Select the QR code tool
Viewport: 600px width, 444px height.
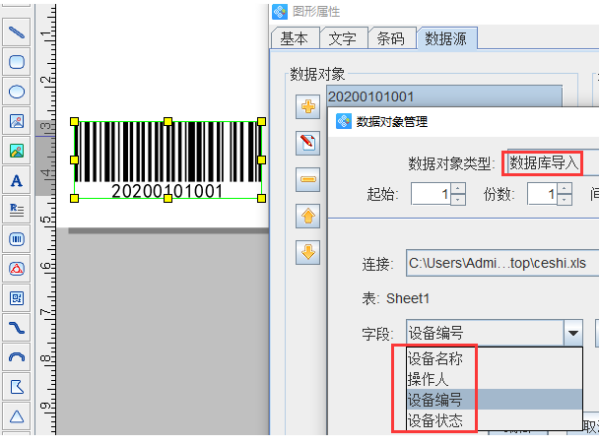tap(16, 298)
